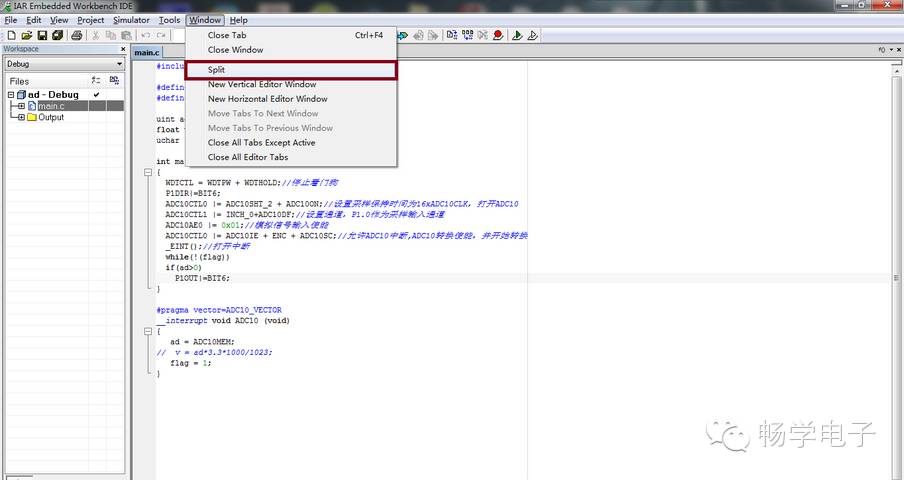Click the editor vertical scrollbar up arrow
Viewport: 904px width, 480px height.
point(898,69)
